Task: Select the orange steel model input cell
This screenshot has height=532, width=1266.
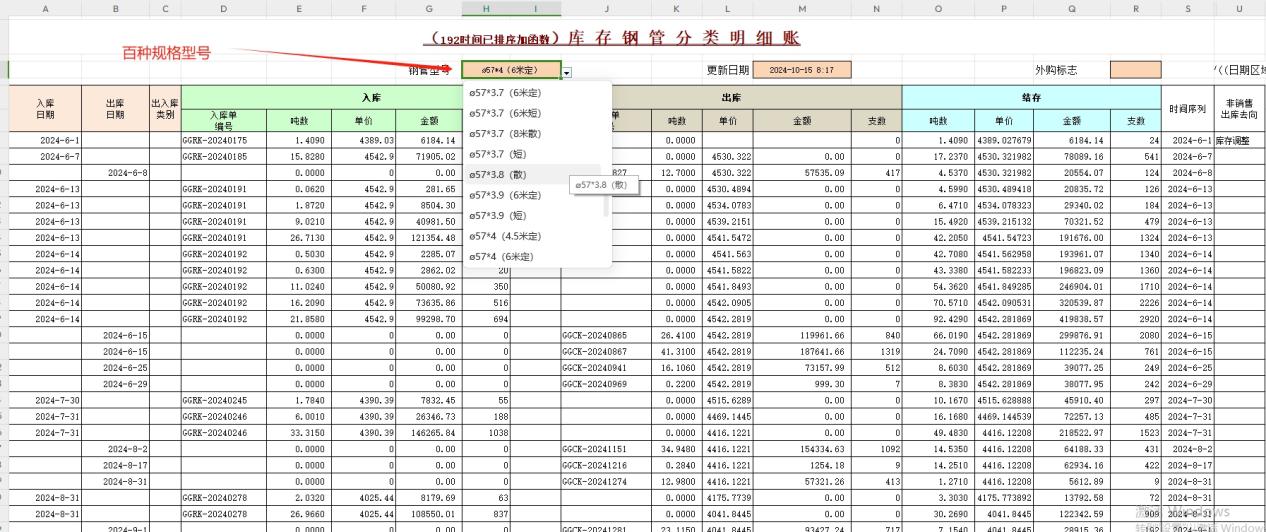Action: pos(510,71)
